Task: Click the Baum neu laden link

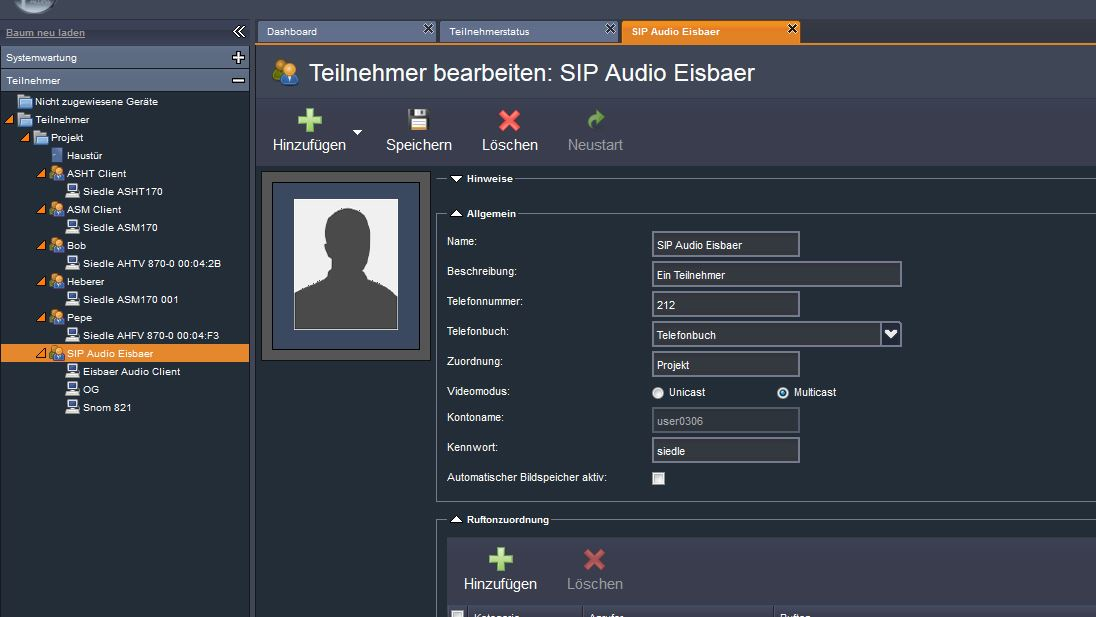Action: pyautogui.click(x=45, y=33)
